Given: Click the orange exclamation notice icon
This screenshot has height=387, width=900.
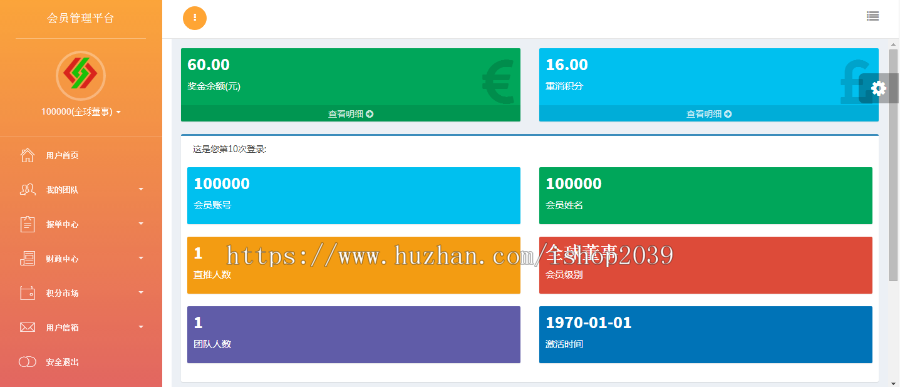Looking at the screenshot, I should coord(195,18).
